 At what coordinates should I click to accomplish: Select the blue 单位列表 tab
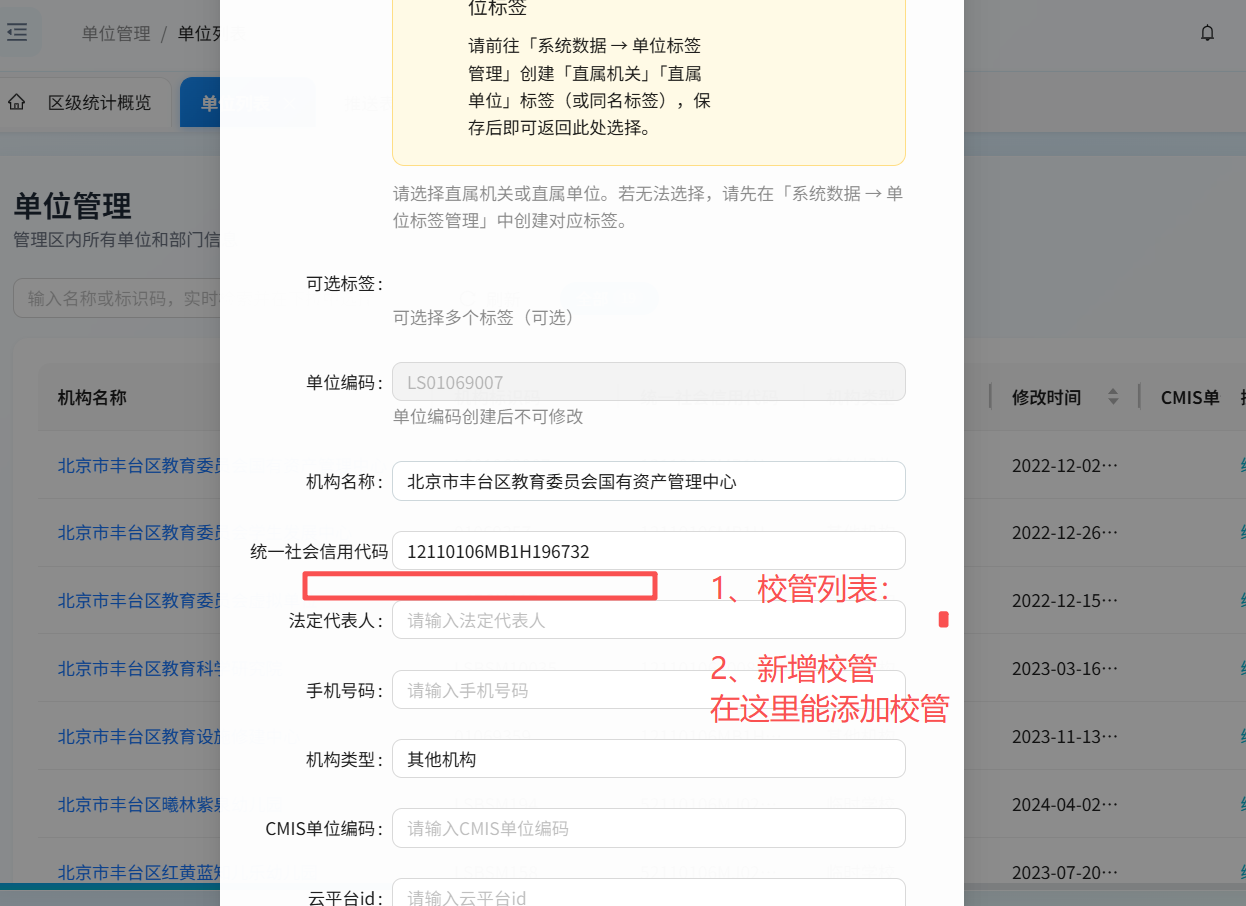point(205,102)
